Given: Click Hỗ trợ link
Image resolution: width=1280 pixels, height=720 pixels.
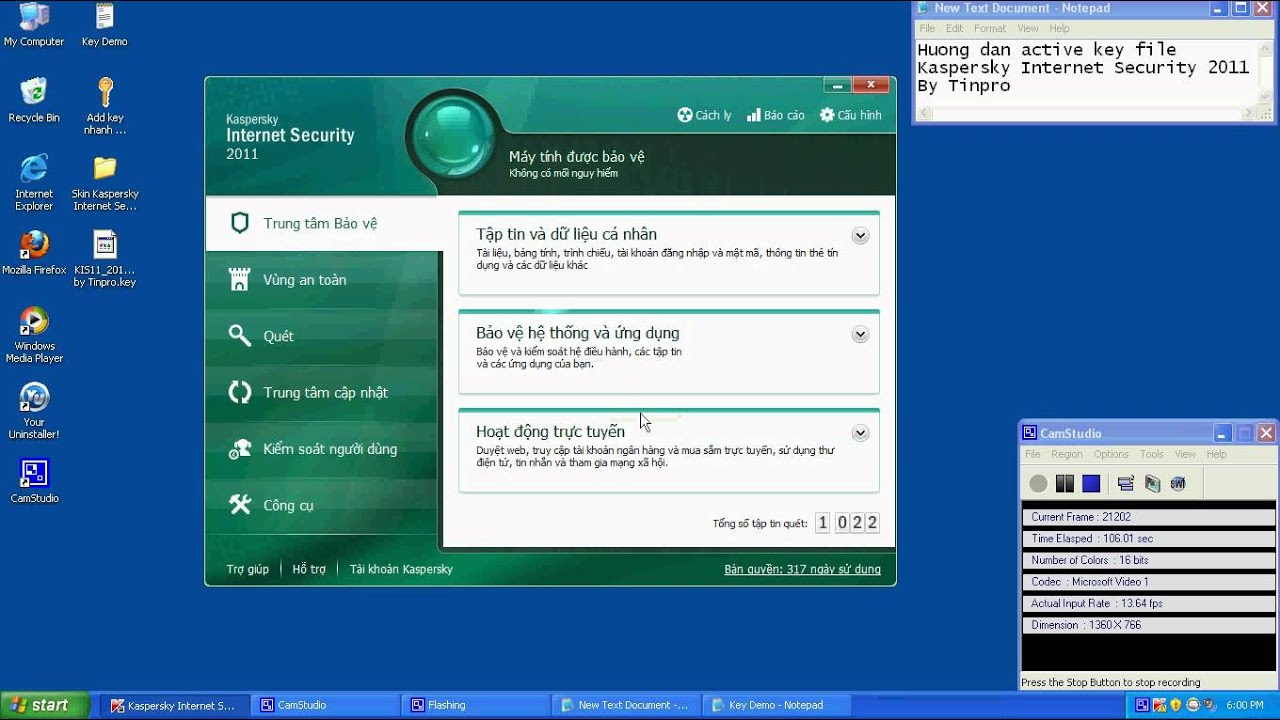Looking at the screenshot, I should (x=309, y=569).
